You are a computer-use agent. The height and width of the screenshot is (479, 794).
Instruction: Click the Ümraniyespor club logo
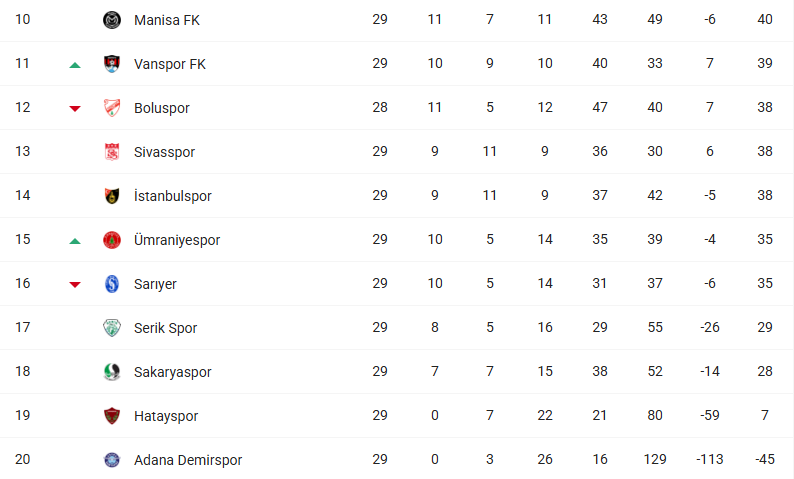(111, 240)
